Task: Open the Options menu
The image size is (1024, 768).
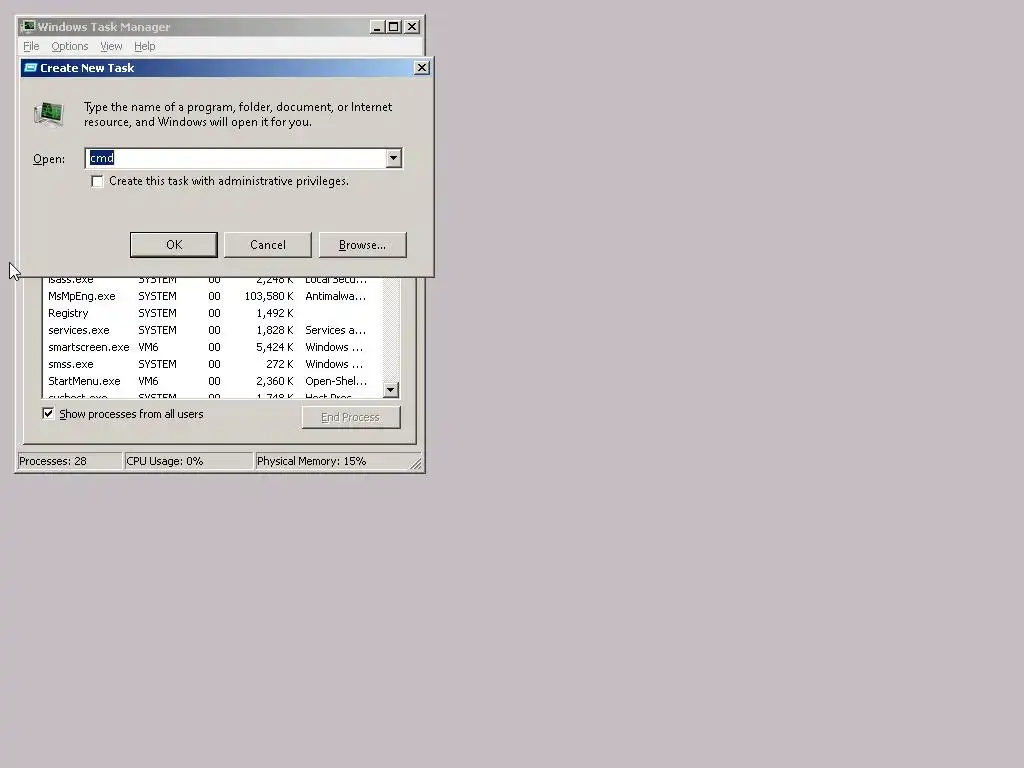Action: click(70, 46)
